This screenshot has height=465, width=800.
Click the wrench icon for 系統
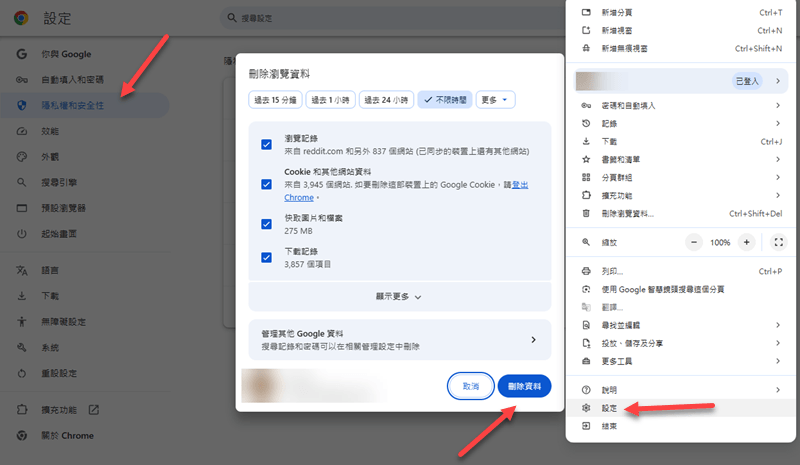pos(21,348)
